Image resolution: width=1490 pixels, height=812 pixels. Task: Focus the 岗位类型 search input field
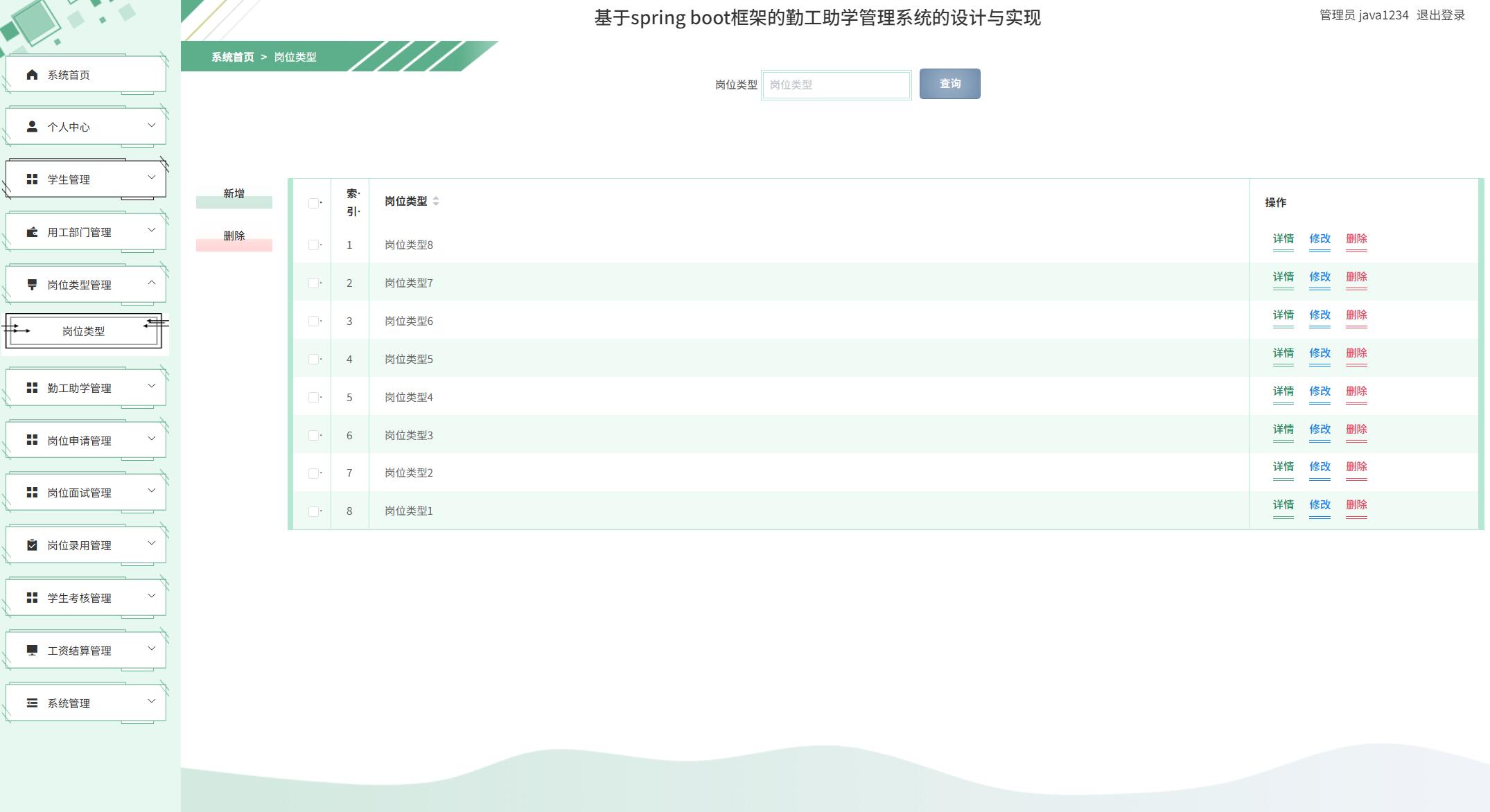click(836, 85)
